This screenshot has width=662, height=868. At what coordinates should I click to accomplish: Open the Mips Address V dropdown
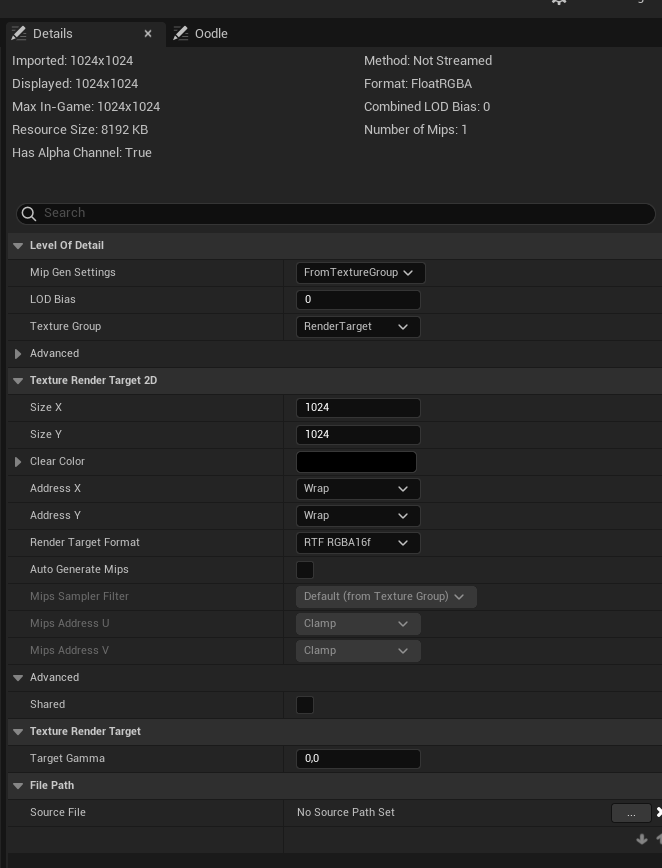(x=358, y=651)
